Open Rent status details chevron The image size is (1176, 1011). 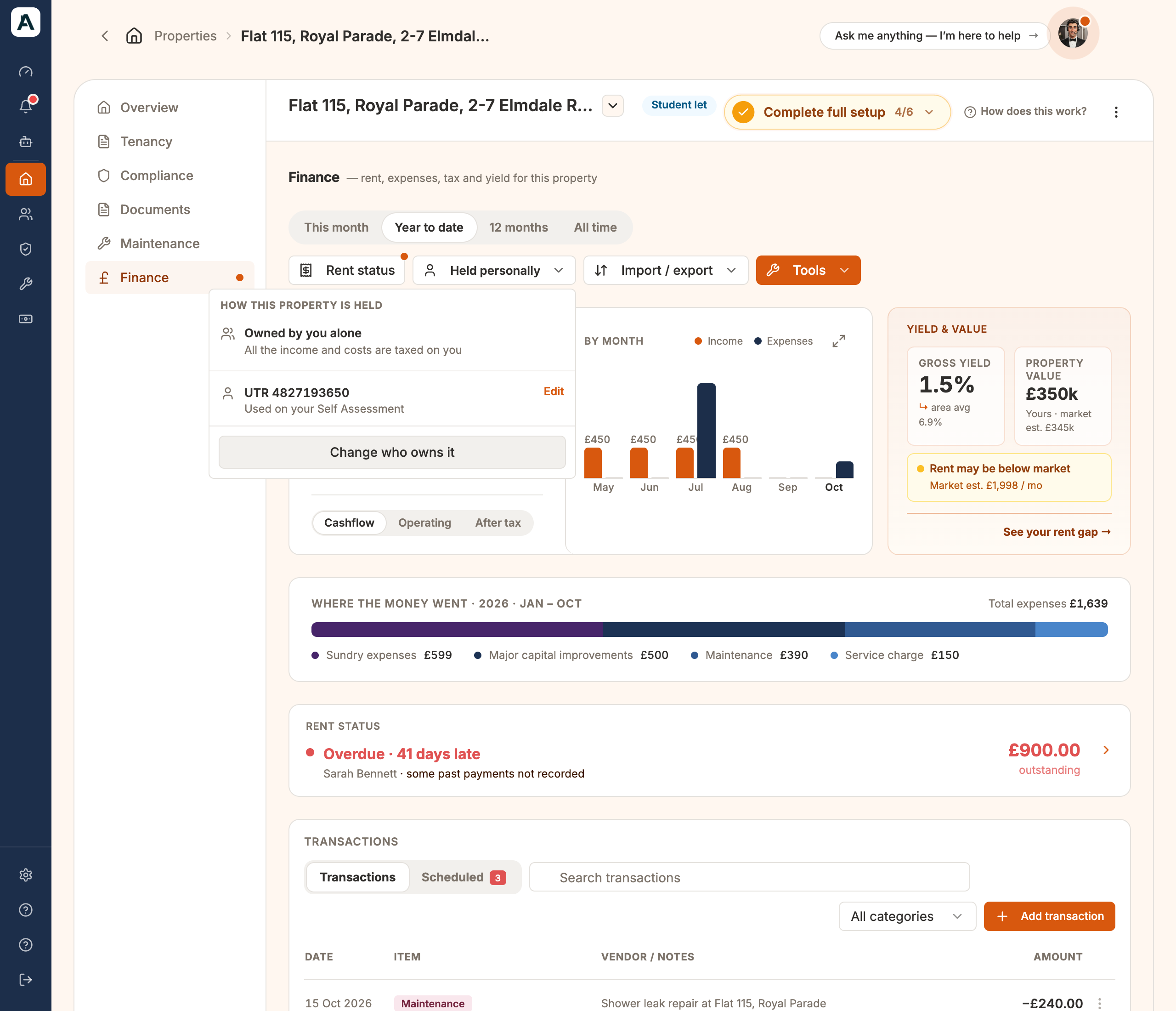point(1106,750)
